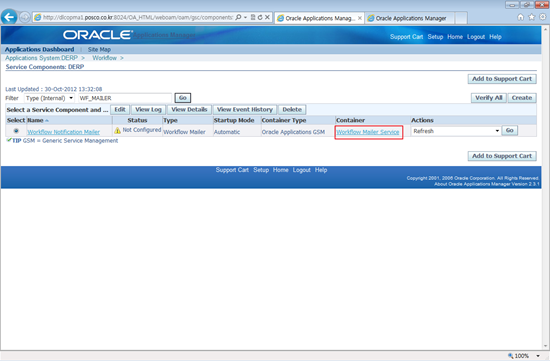The width and height of the screenshot is (550, 361).
Task: Click Home in the top header
Action: (x=455, y=37)
